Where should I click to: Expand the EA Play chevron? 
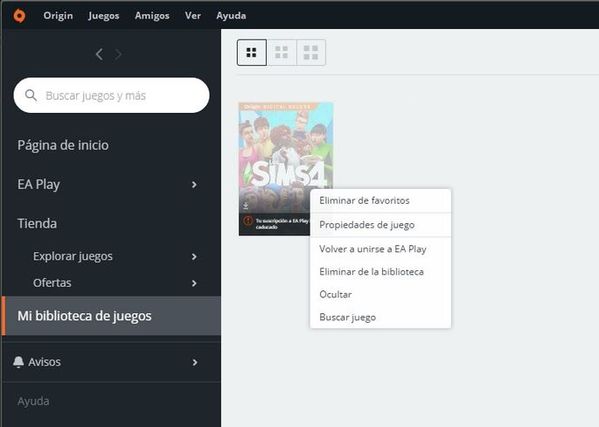(x=194, y=185)
